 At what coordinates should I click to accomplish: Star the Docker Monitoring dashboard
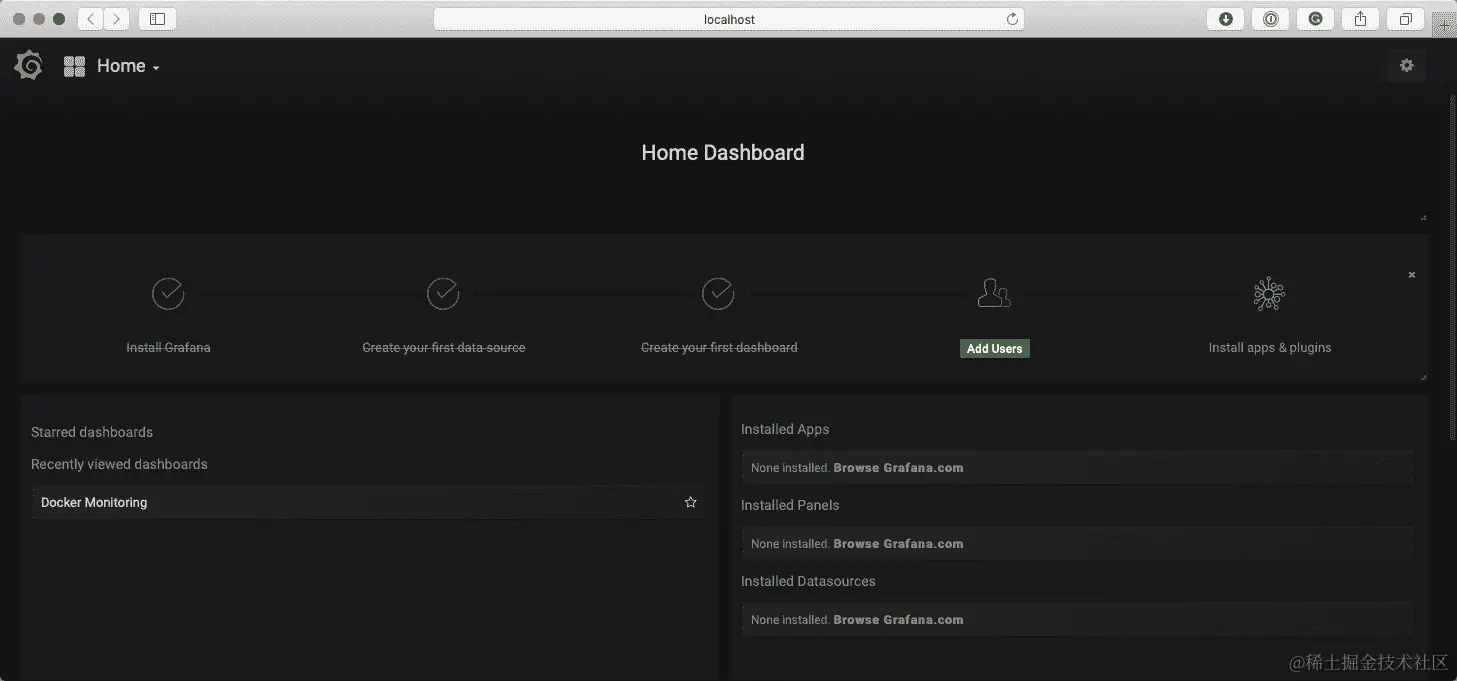[690, 503]
